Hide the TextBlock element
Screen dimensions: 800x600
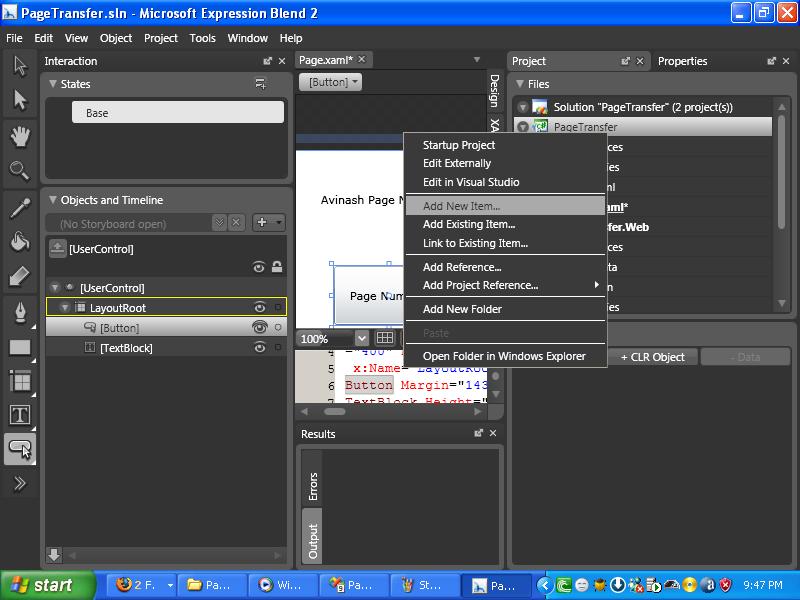260,347
